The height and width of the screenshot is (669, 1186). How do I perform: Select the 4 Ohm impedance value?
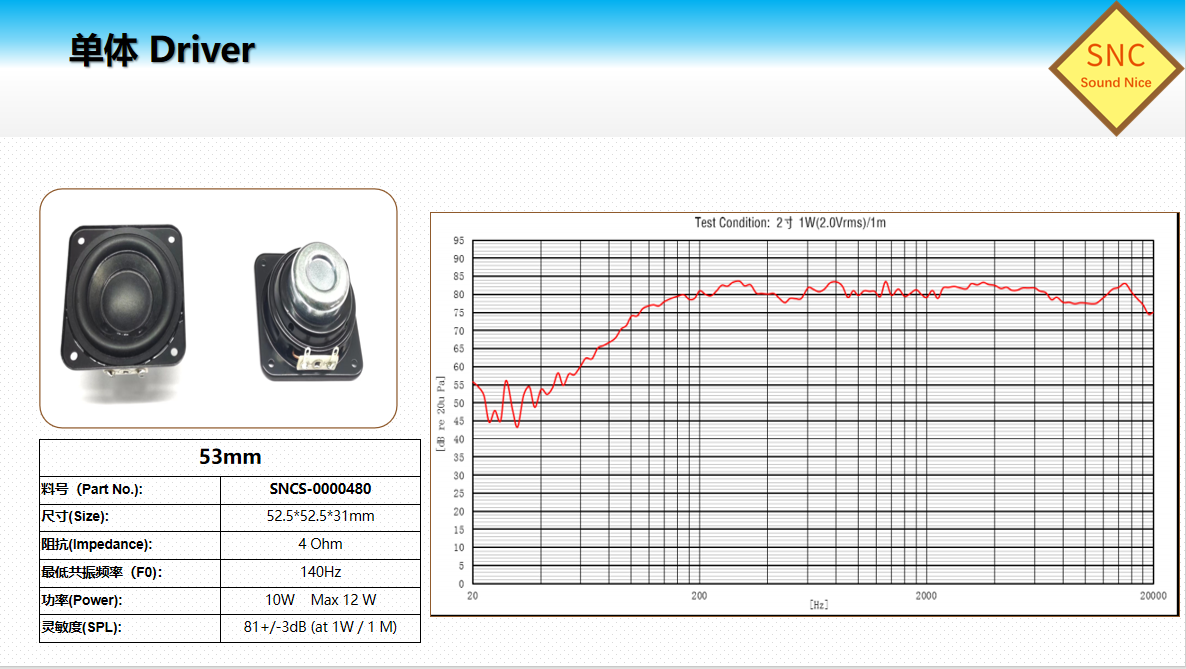(320, 544)
